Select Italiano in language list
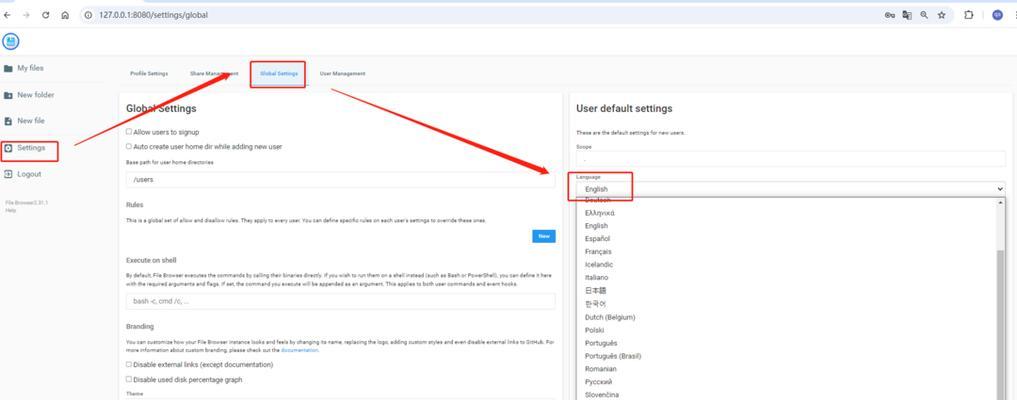The height and width of the screenshot is (400, 1017). [x=786, y=277]
